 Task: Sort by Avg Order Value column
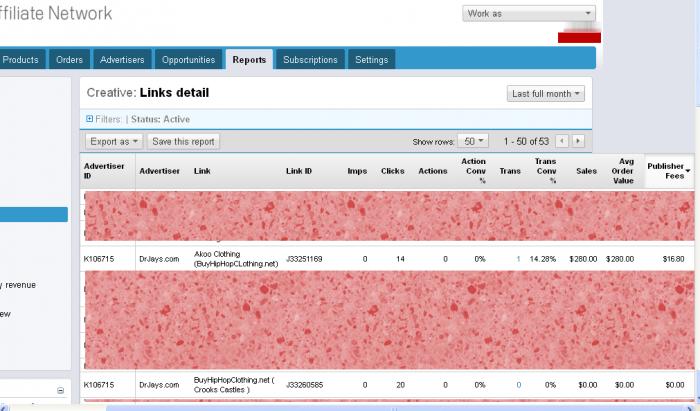tap(622, 171)
